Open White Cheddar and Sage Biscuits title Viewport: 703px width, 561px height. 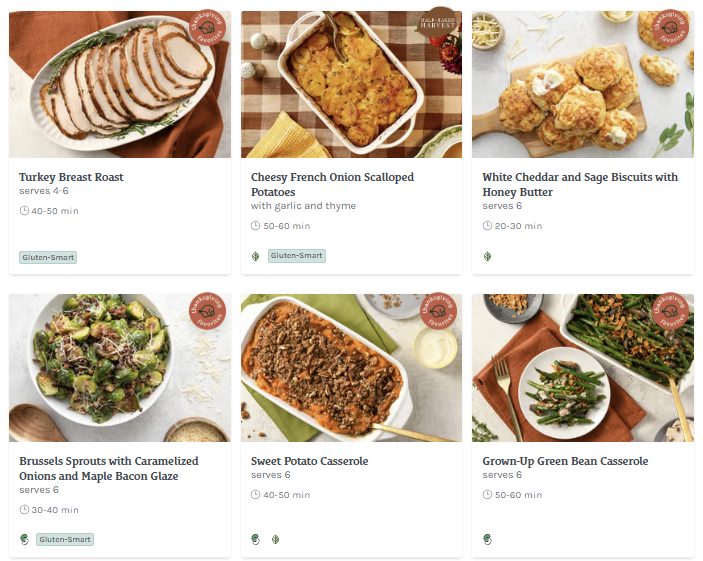(580, 184)
